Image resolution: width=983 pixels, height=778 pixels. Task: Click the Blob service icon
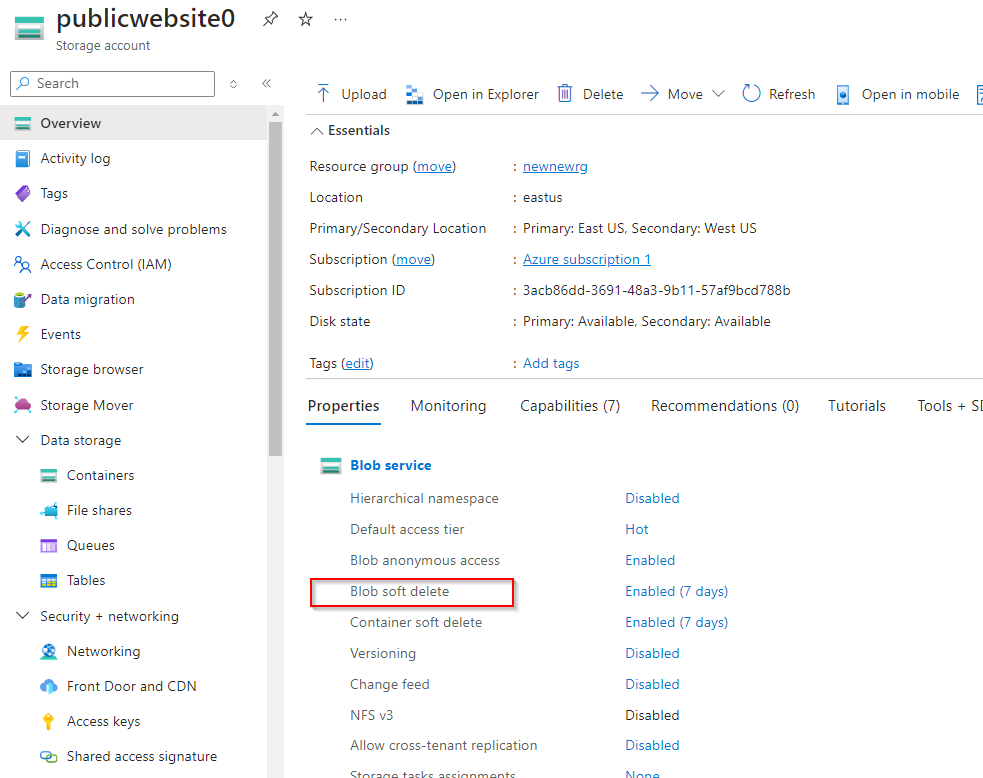(x=331, y=465)
